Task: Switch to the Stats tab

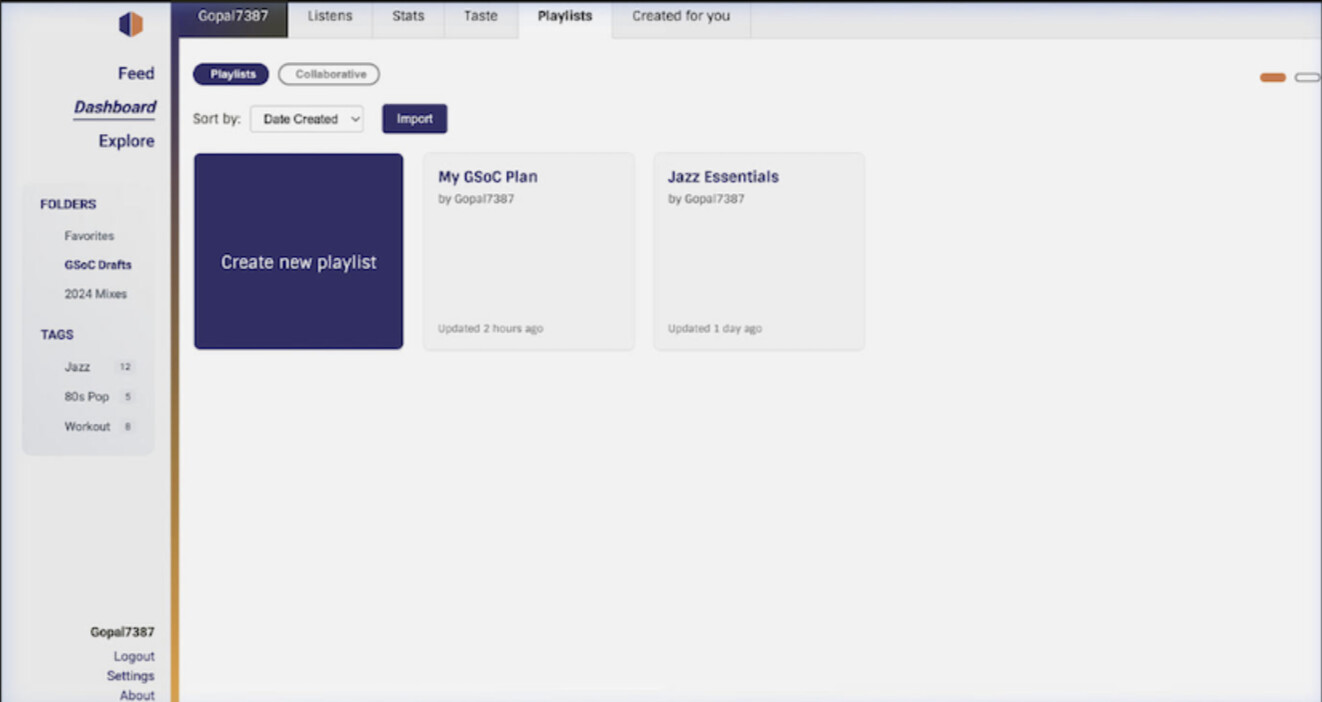Action: click(408, 17)
